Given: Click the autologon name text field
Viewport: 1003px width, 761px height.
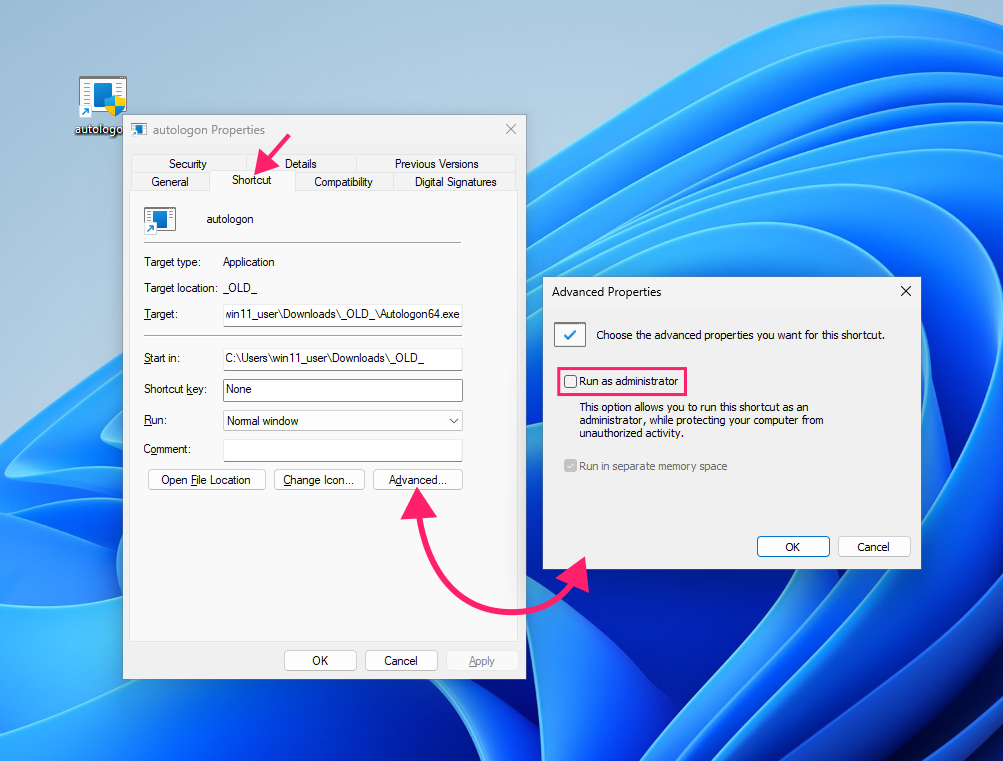Looking at the screenshot, I should pyautogui.click(x=230, y=219).
